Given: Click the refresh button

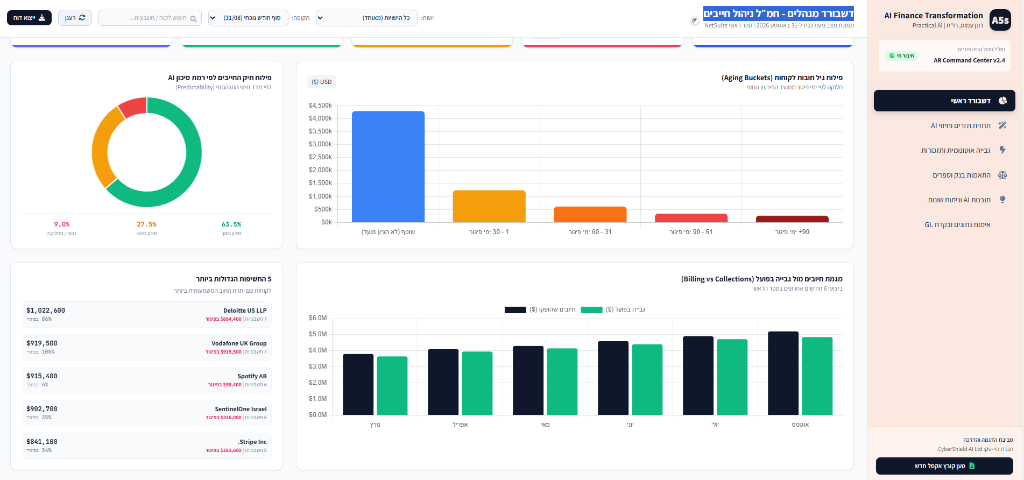Looking at the screenshot, I should pyautogui.click(x=75, y=18).
